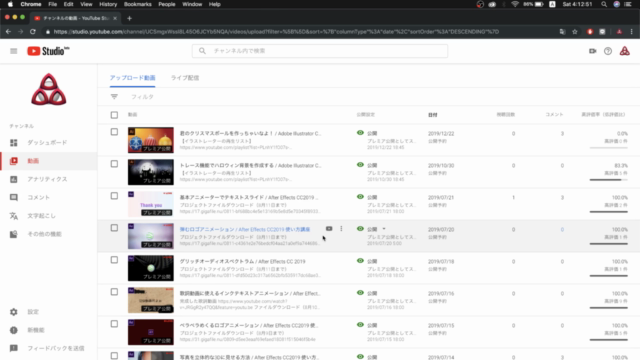The image size is (640, 360).
Task: Open the Bookmarks menu
Action: 138,4
